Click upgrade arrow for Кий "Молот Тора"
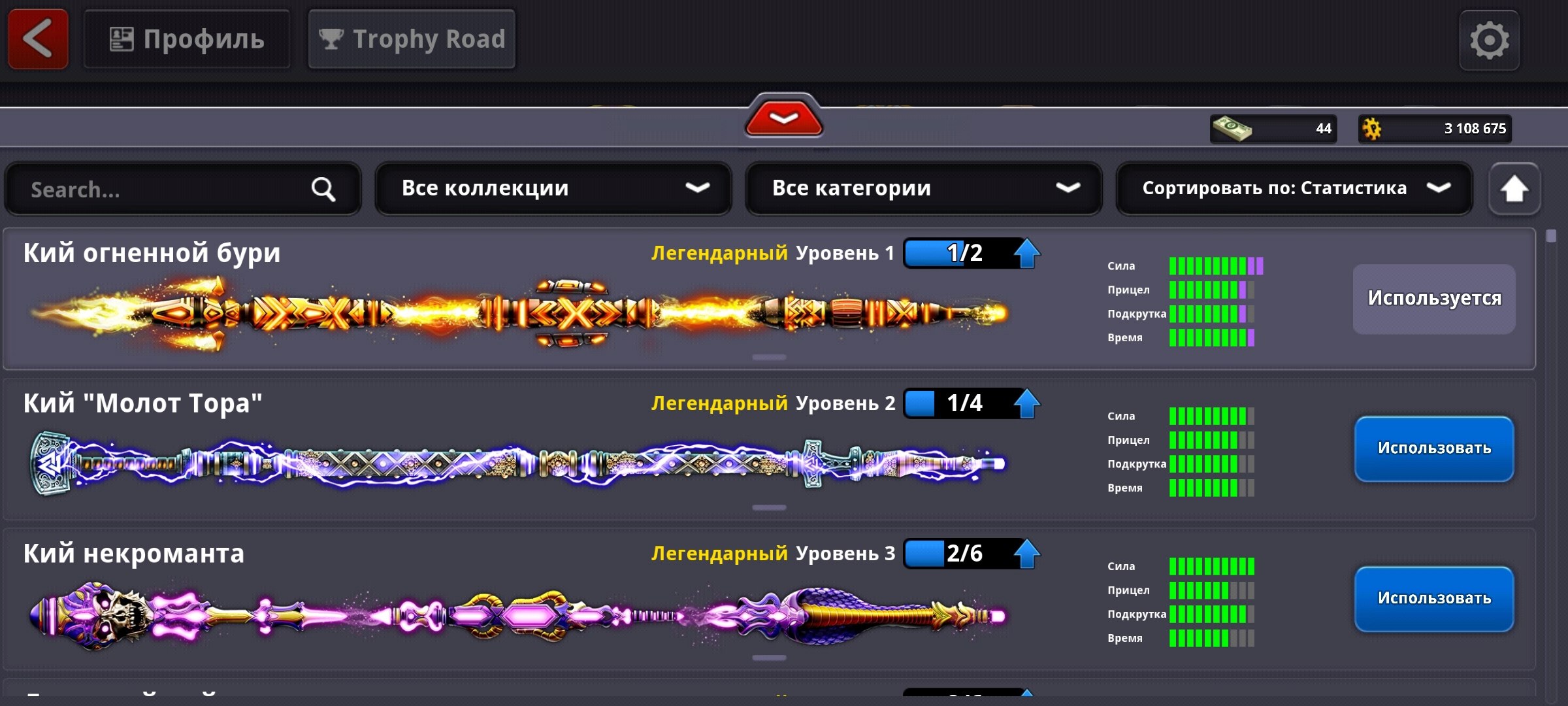 point(1026,403)
